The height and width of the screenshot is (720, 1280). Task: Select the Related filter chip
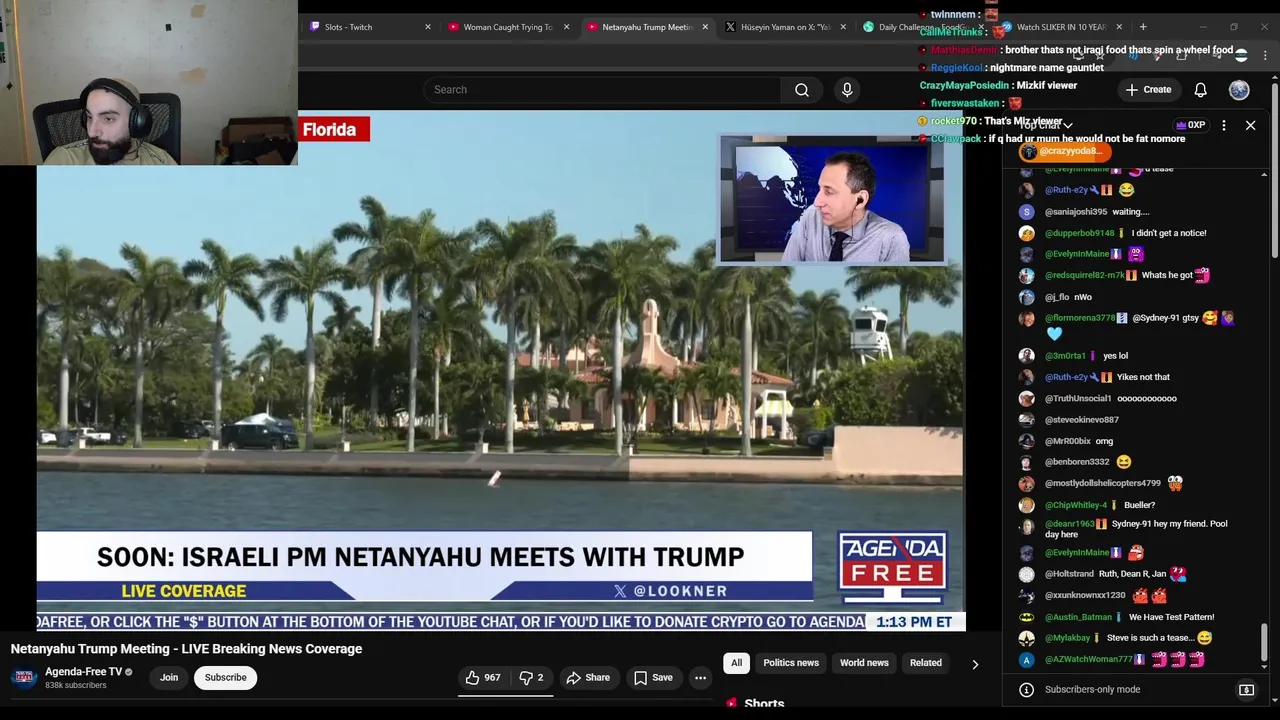926,663
